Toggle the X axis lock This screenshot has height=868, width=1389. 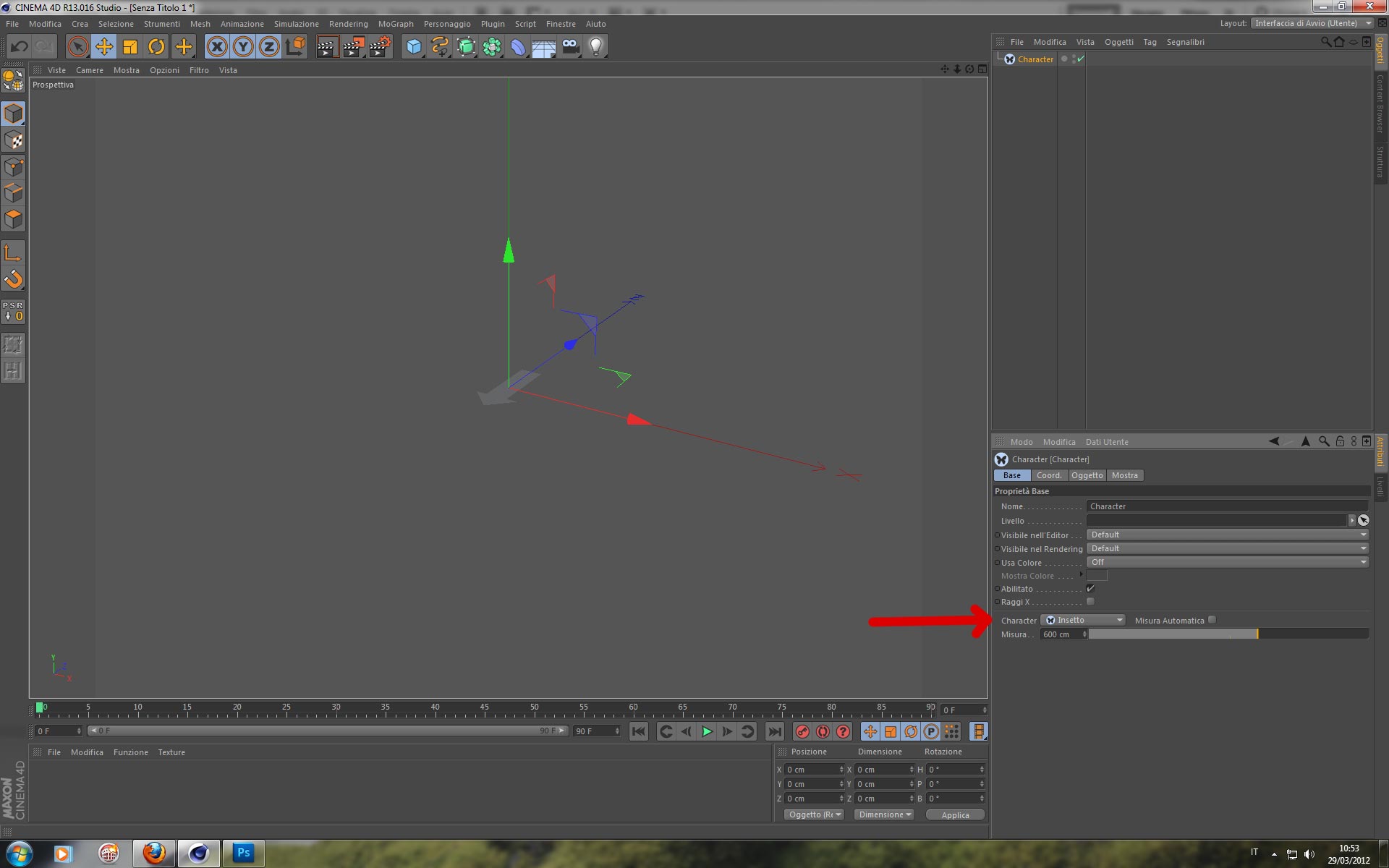216,47
